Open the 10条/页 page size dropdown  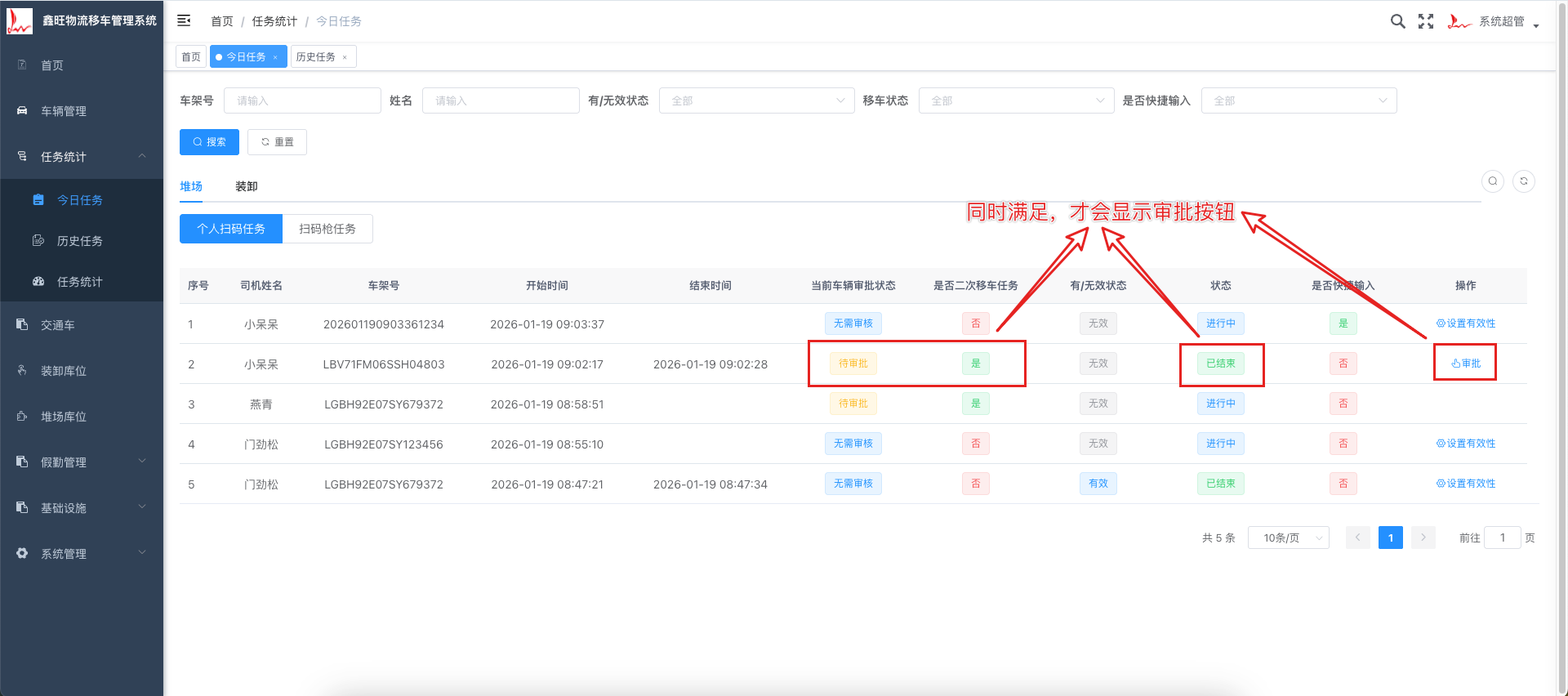pos(1289,538)
